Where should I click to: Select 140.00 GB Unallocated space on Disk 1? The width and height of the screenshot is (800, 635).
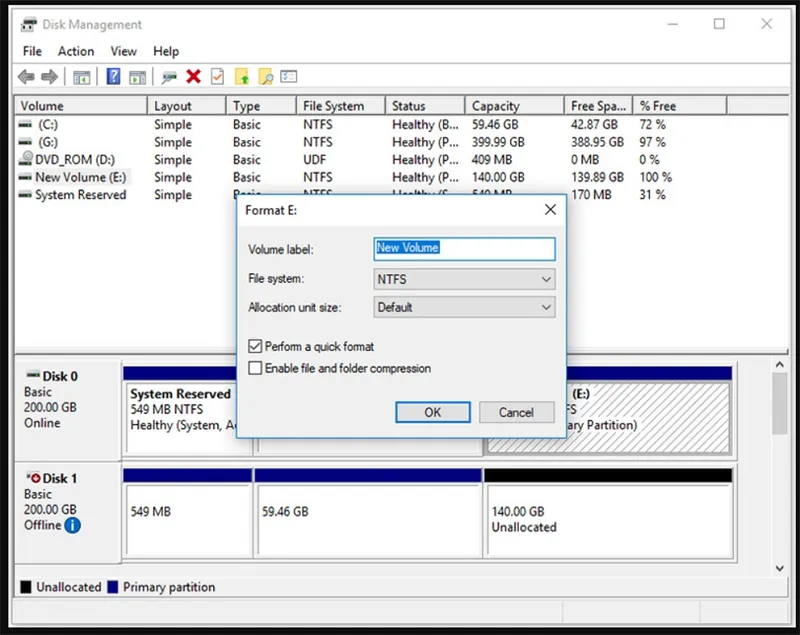tap(609, 519)
